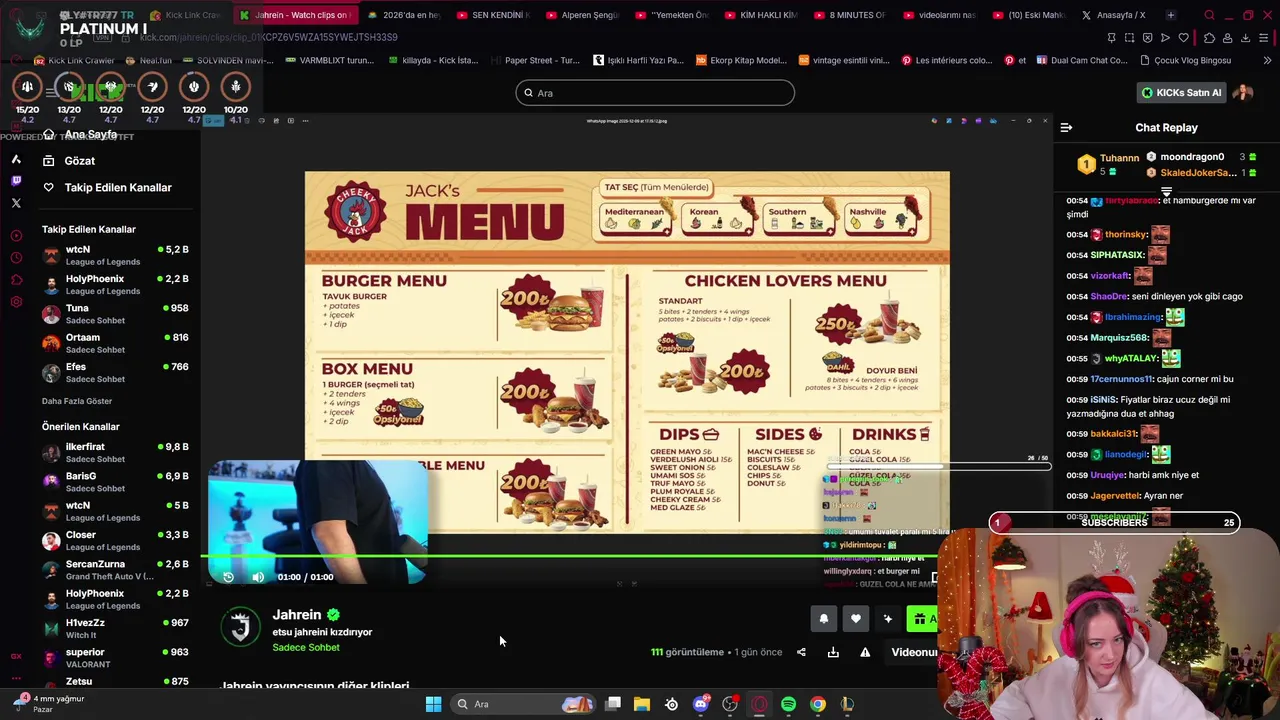The height and width of the screenshot is (720, 1280).
Task: Open the Windows Start menu
Action: click(433, 704)
